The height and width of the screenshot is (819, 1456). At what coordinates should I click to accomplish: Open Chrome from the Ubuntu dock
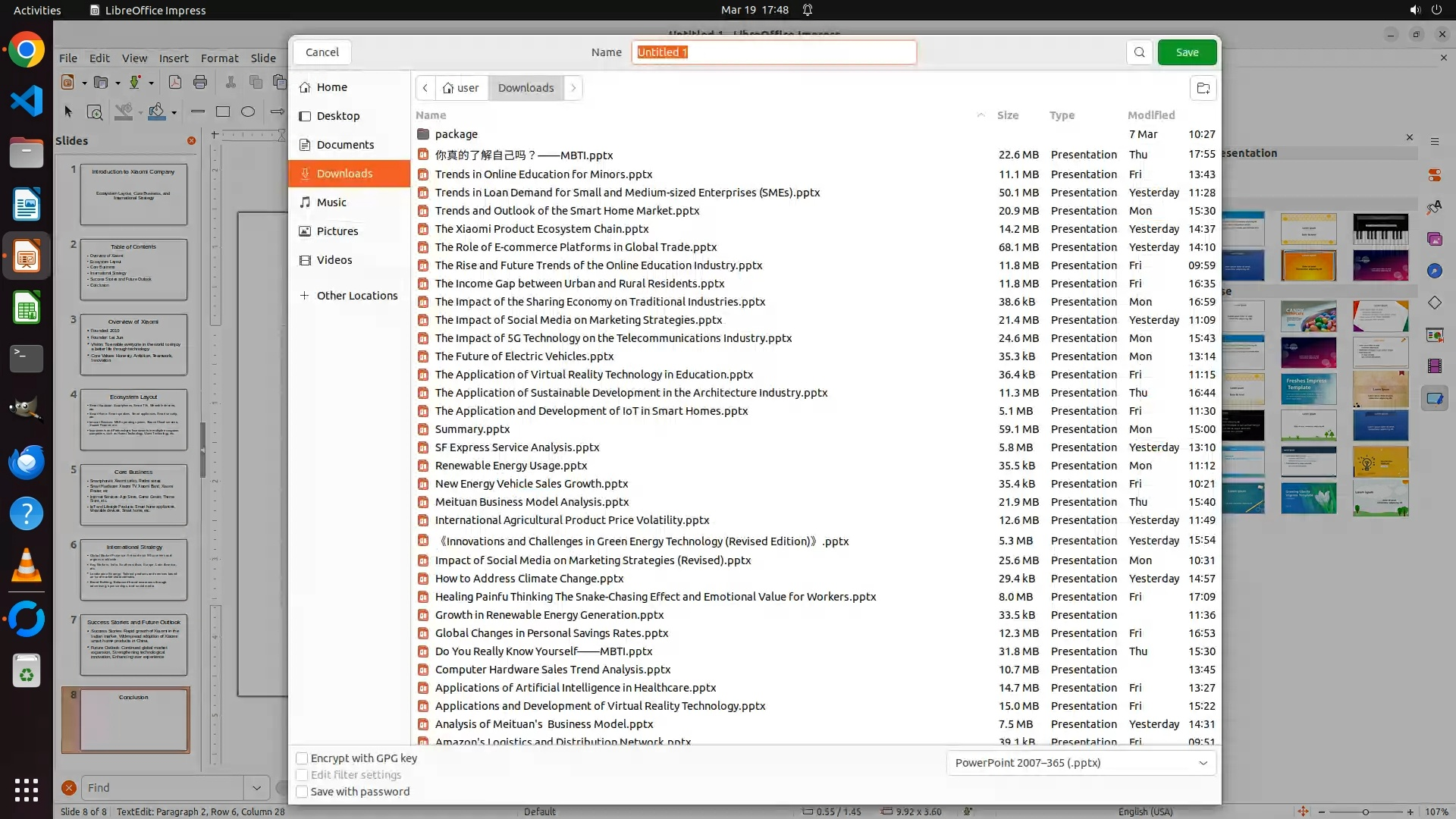coord(27,50)
